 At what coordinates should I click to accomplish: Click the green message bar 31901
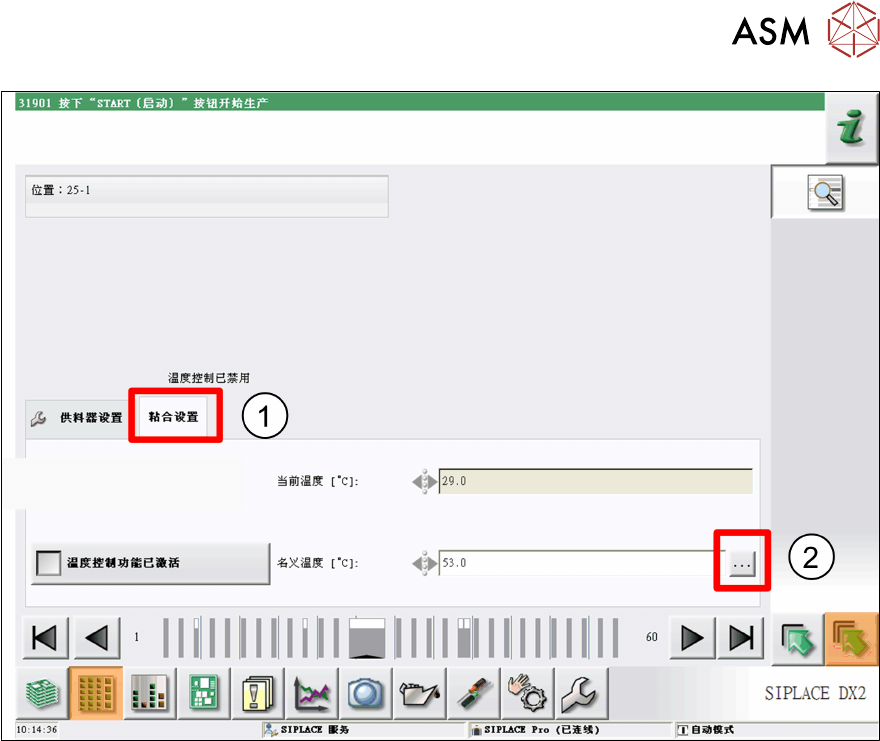click(x=419, y=103)
